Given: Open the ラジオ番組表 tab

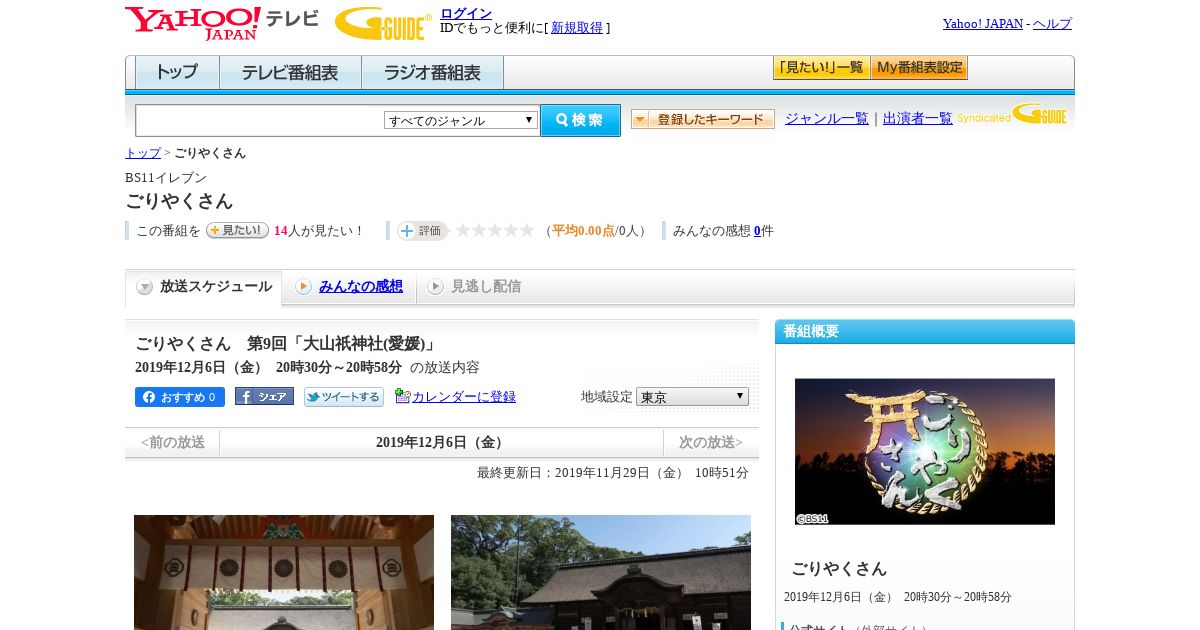Looking at the screenshot, I should [432, 73].
